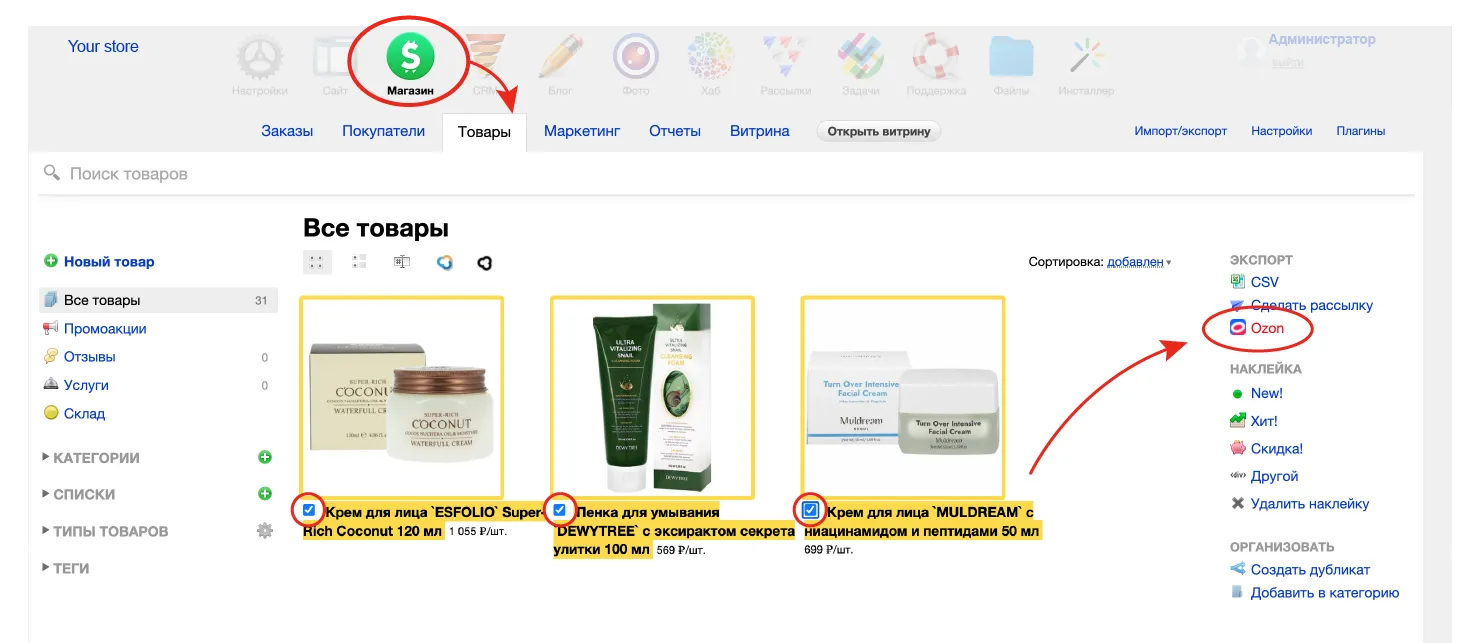The width and height of the screenshot is (1475, 643).
Task: Uncheck the DEWYTREE foam product checkbox
Action: point(559,509)
